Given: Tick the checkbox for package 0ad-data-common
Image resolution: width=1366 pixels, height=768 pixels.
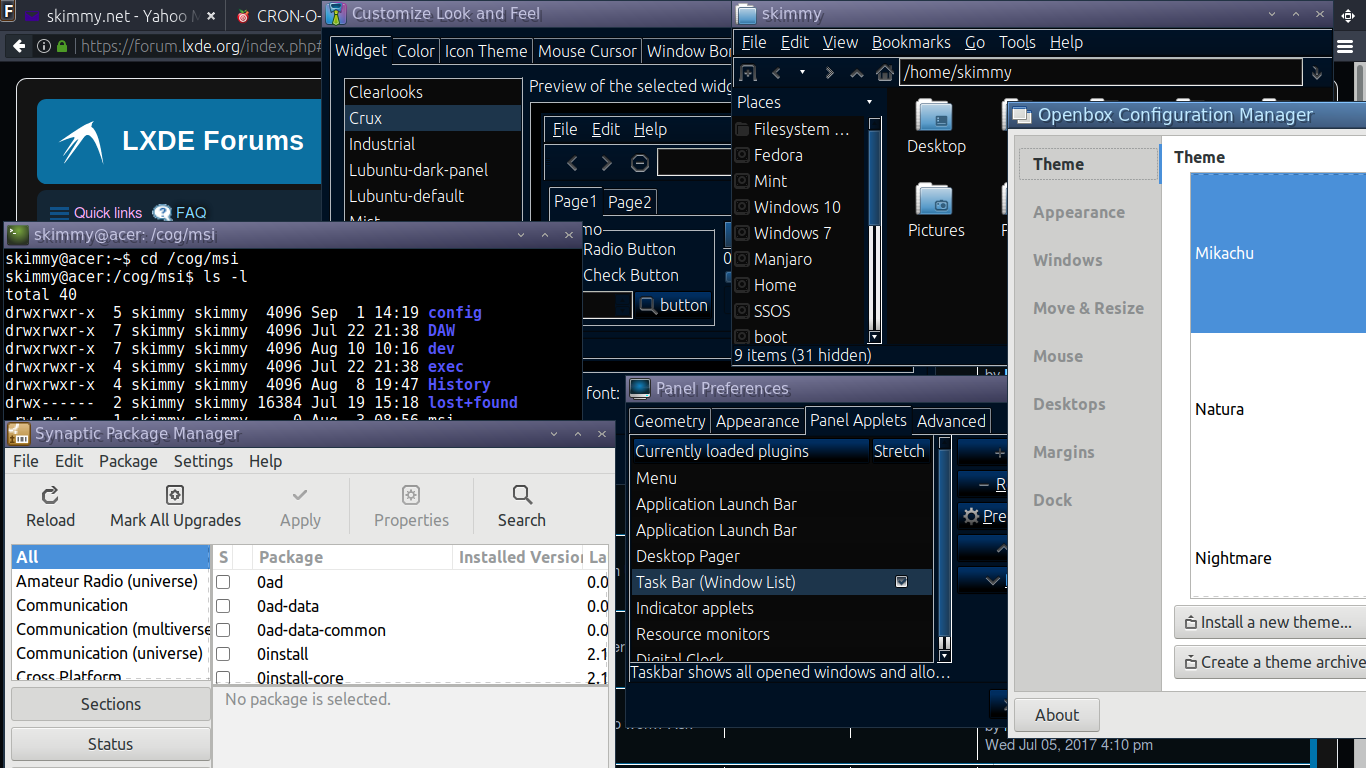Looking at the screenshot, I should 224,630.
